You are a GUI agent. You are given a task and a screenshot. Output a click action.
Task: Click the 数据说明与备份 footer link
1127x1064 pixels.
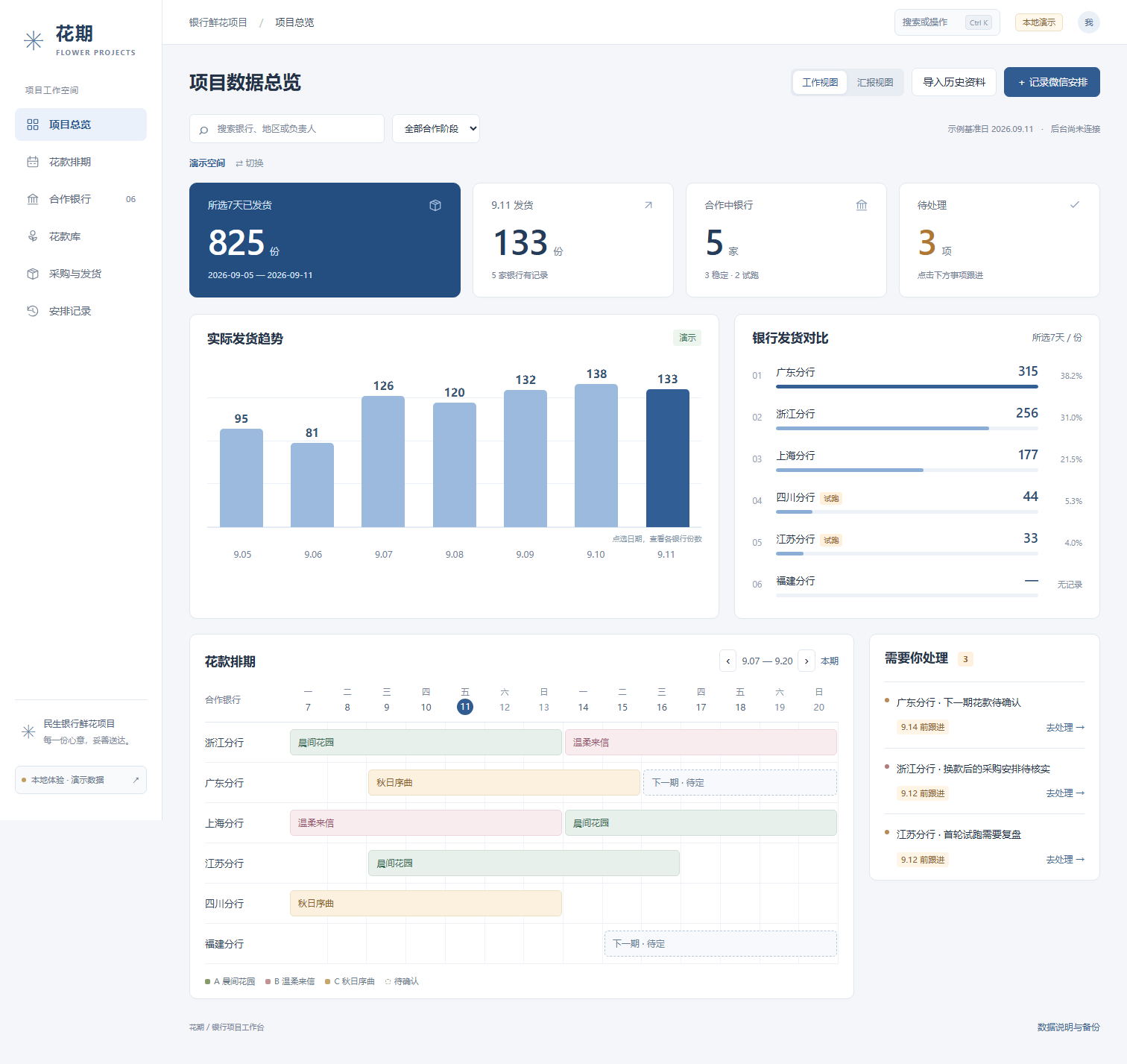[x=1069, y=1027]
